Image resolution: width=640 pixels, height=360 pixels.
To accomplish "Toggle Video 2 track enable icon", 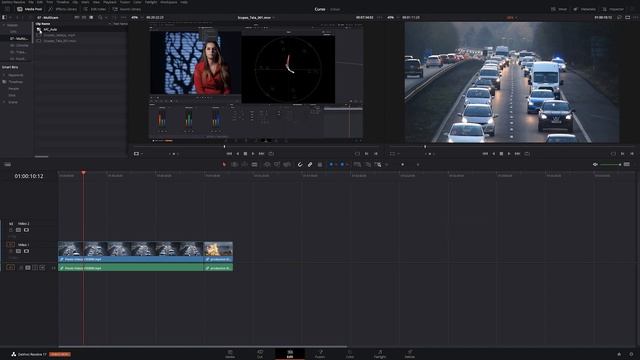I will [26, 230].
